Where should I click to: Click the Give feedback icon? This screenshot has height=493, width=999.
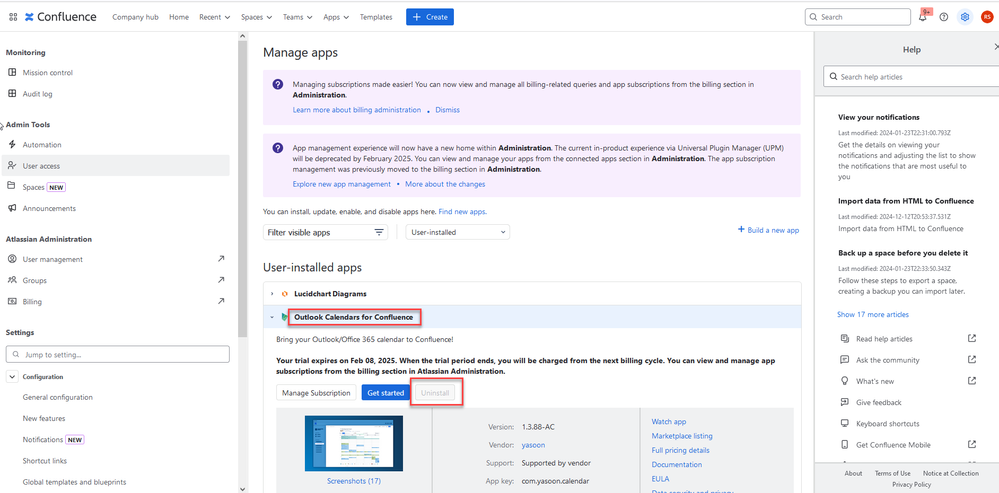844,402
